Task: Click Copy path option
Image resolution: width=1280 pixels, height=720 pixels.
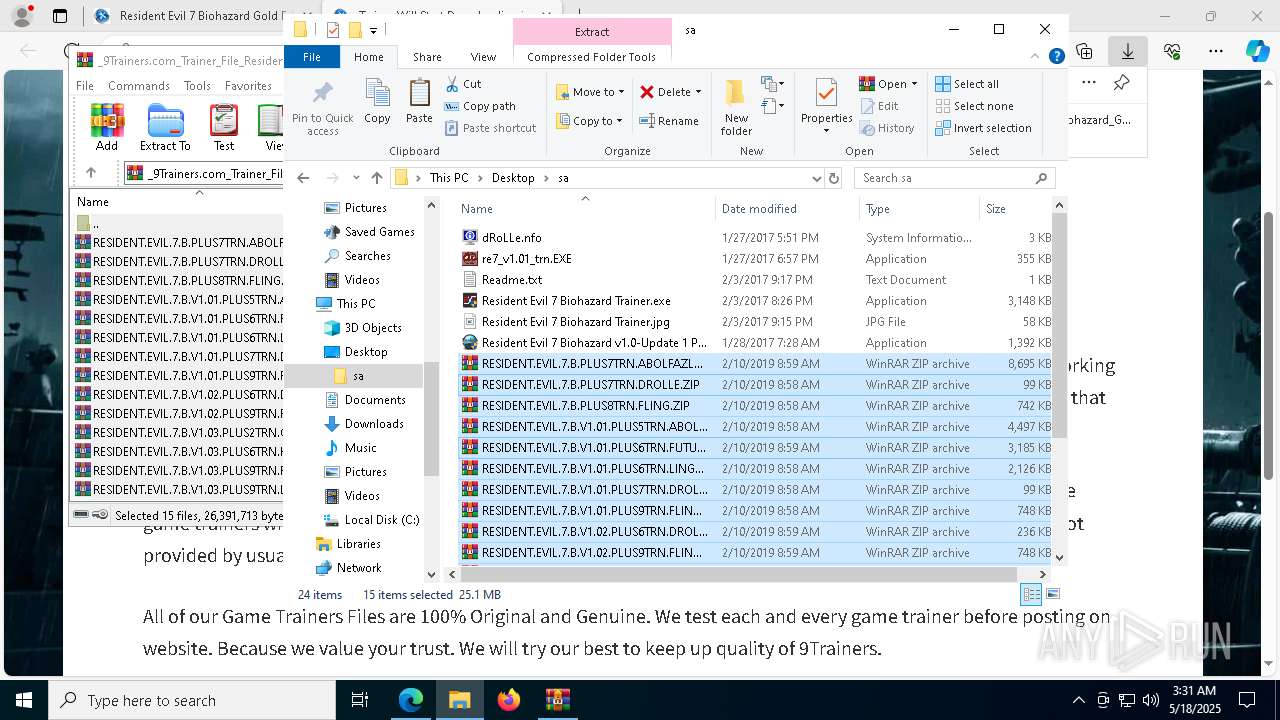Action: (480, 106)
